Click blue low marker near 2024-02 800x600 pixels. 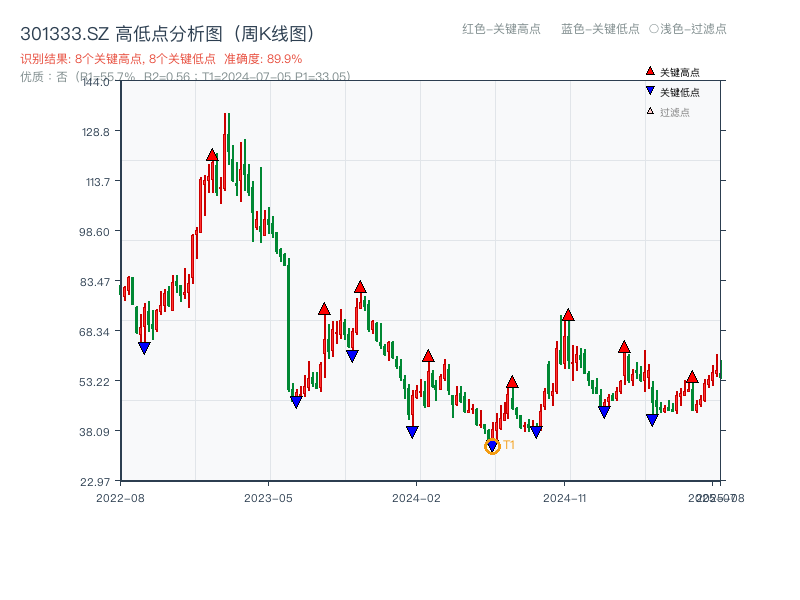[413, 430]
